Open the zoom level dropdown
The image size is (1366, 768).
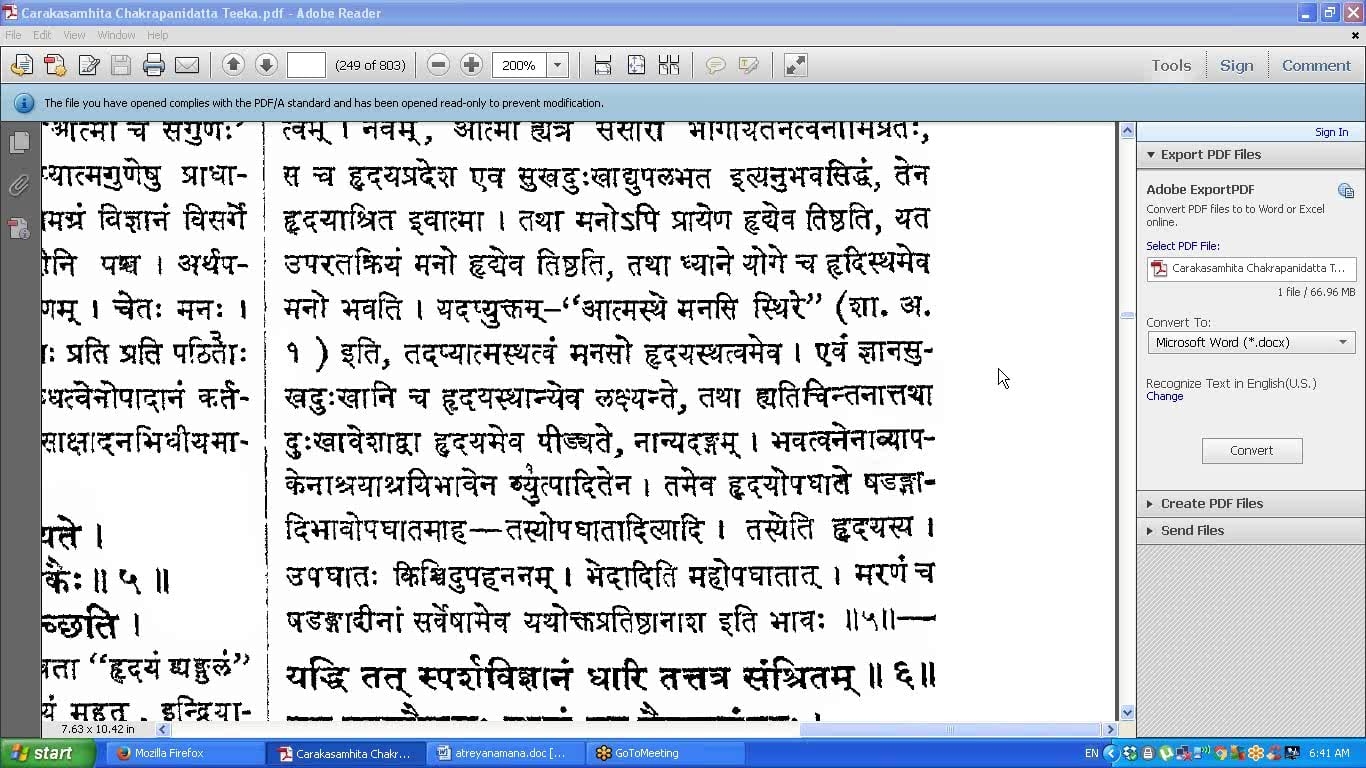coord(558,65)
